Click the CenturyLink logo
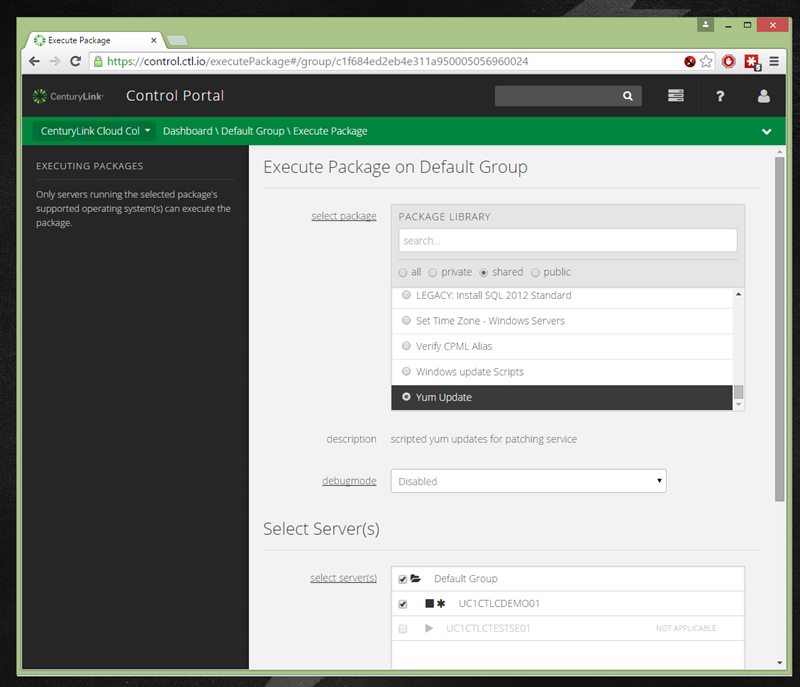This screenshot has width=800, height=687. 68,96
